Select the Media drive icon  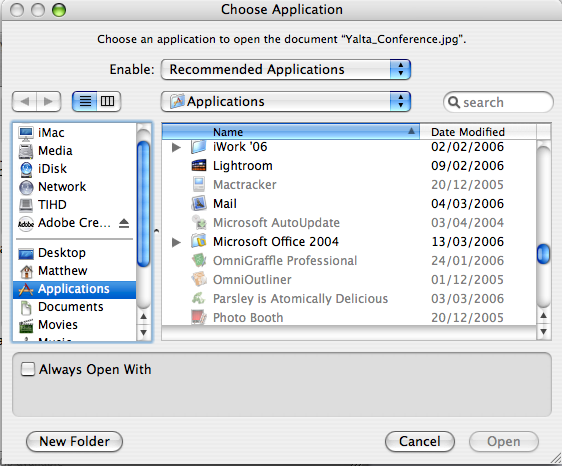26,151
